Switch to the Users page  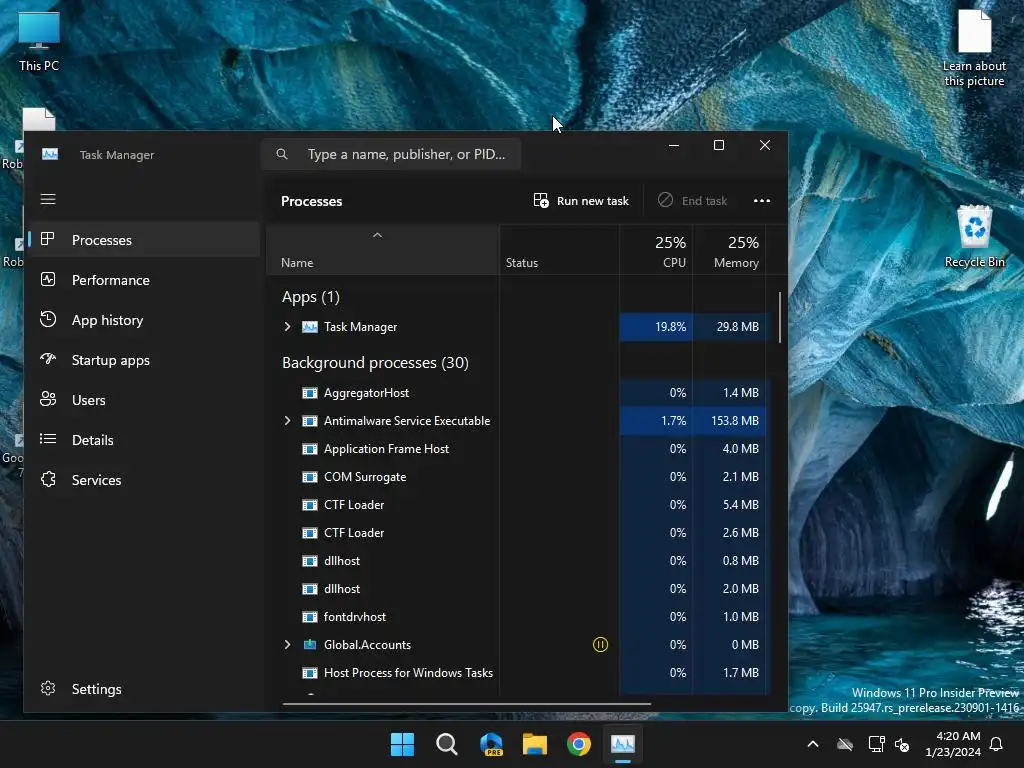pos(144,400)
